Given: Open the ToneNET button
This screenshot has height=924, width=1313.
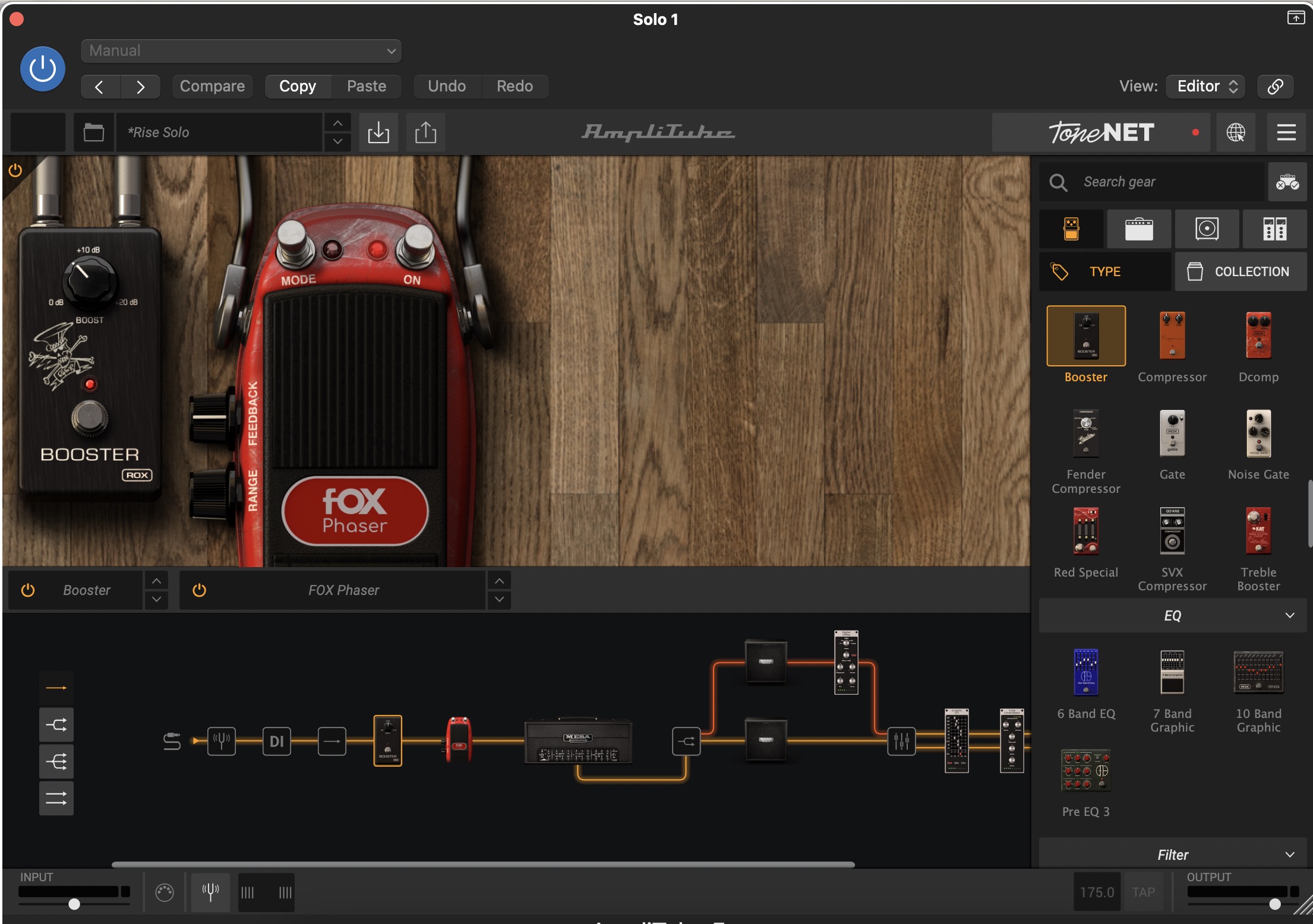Looking at the screenshot, I should (x=1101, y=132).
